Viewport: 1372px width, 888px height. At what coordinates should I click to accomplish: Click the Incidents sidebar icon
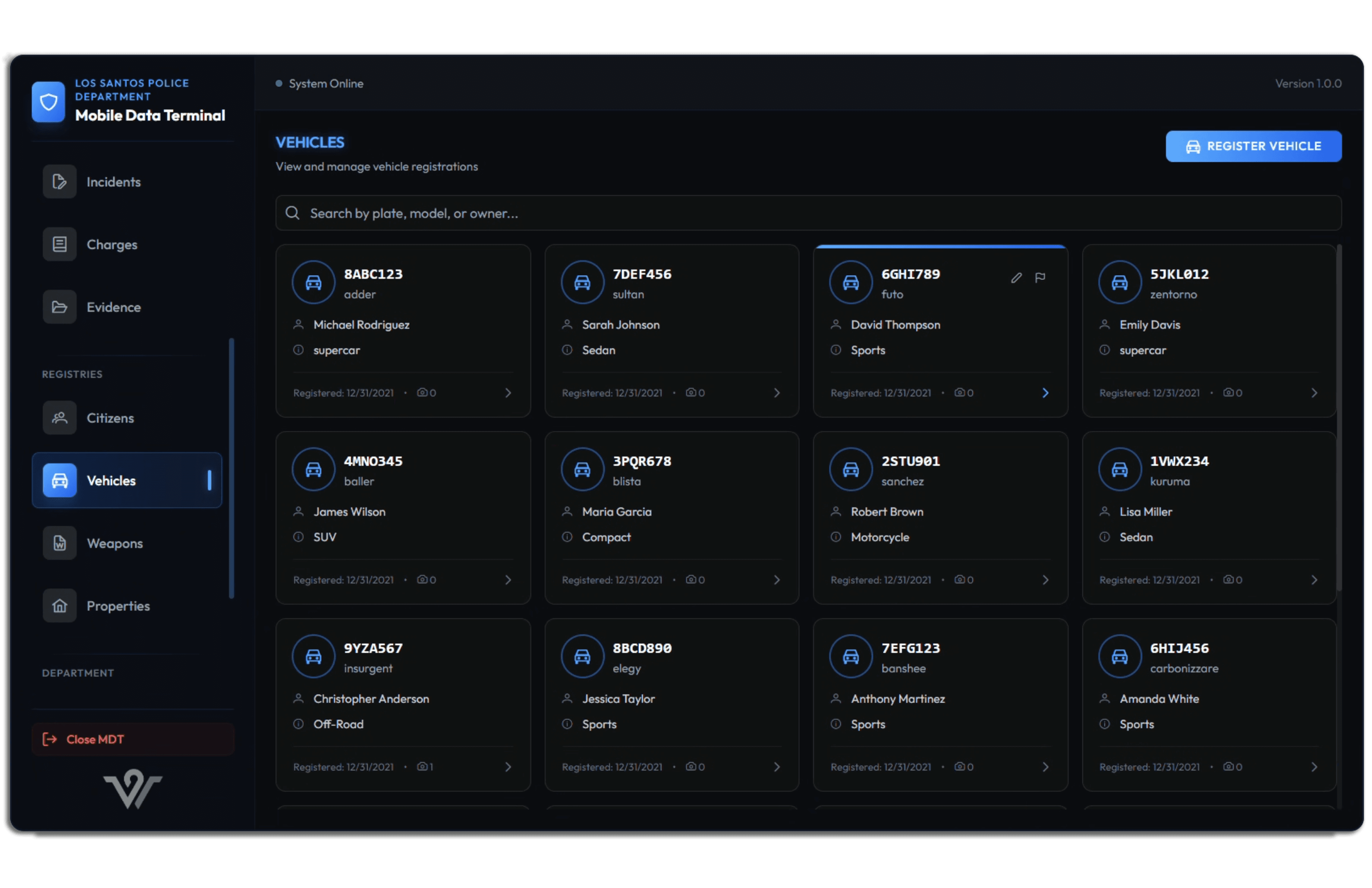tap(59, 182)
